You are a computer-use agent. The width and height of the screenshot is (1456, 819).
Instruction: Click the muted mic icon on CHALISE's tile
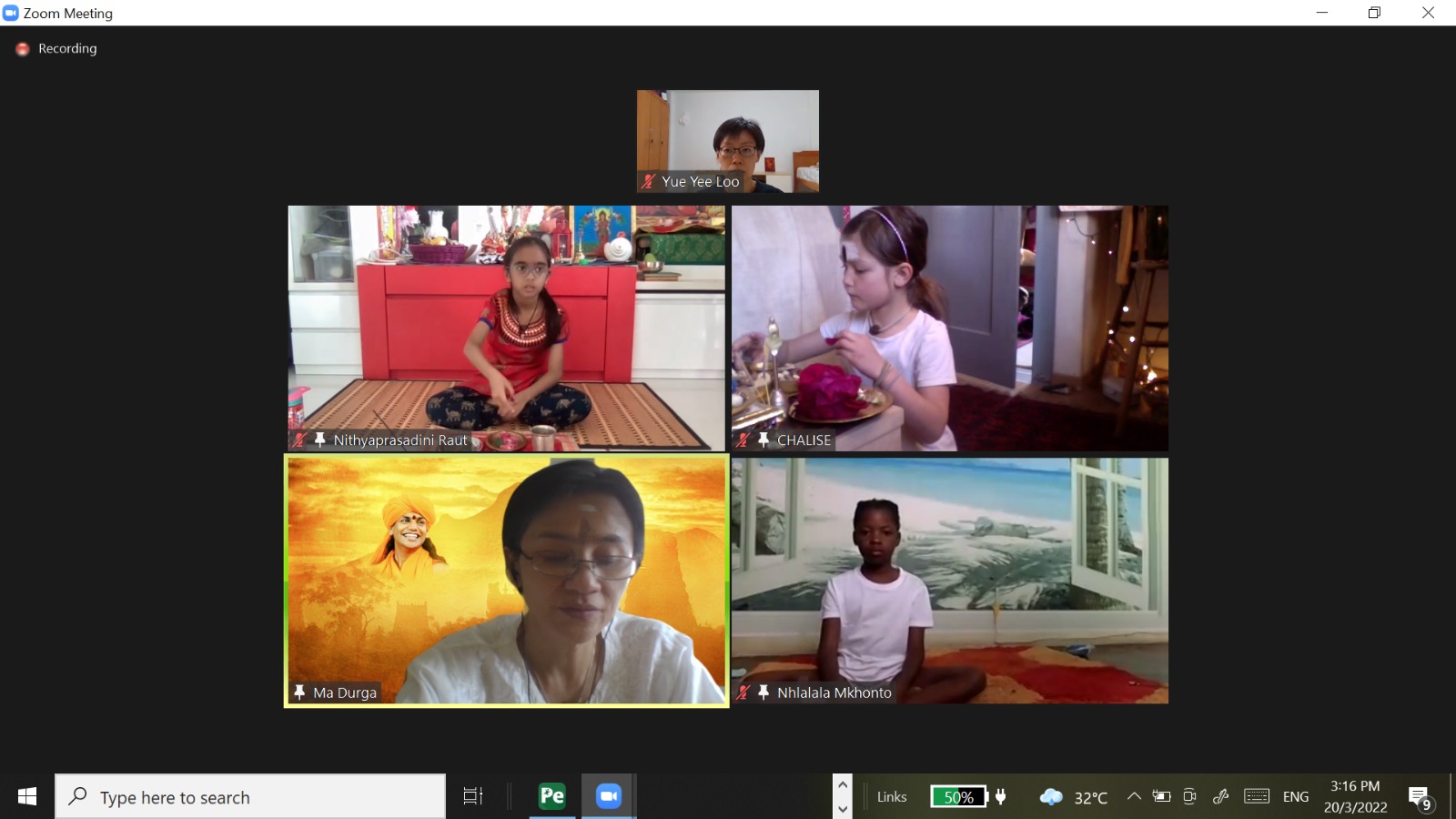pyautogui.click(x=743, y=440)
